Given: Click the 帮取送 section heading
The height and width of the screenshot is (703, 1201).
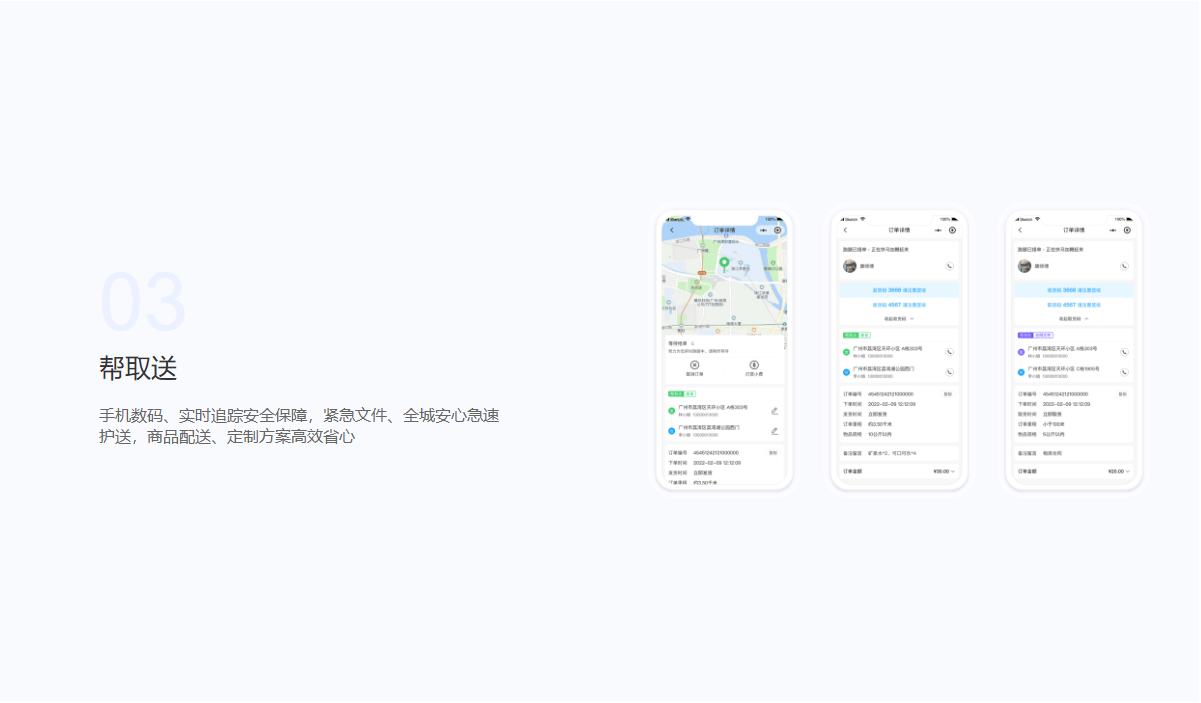Looking at the screenshot, I should [x=138, y=368].
